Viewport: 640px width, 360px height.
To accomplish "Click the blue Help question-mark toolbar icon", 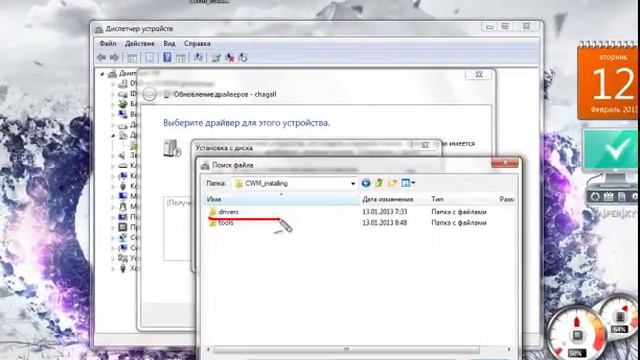I will pos(167,58).
